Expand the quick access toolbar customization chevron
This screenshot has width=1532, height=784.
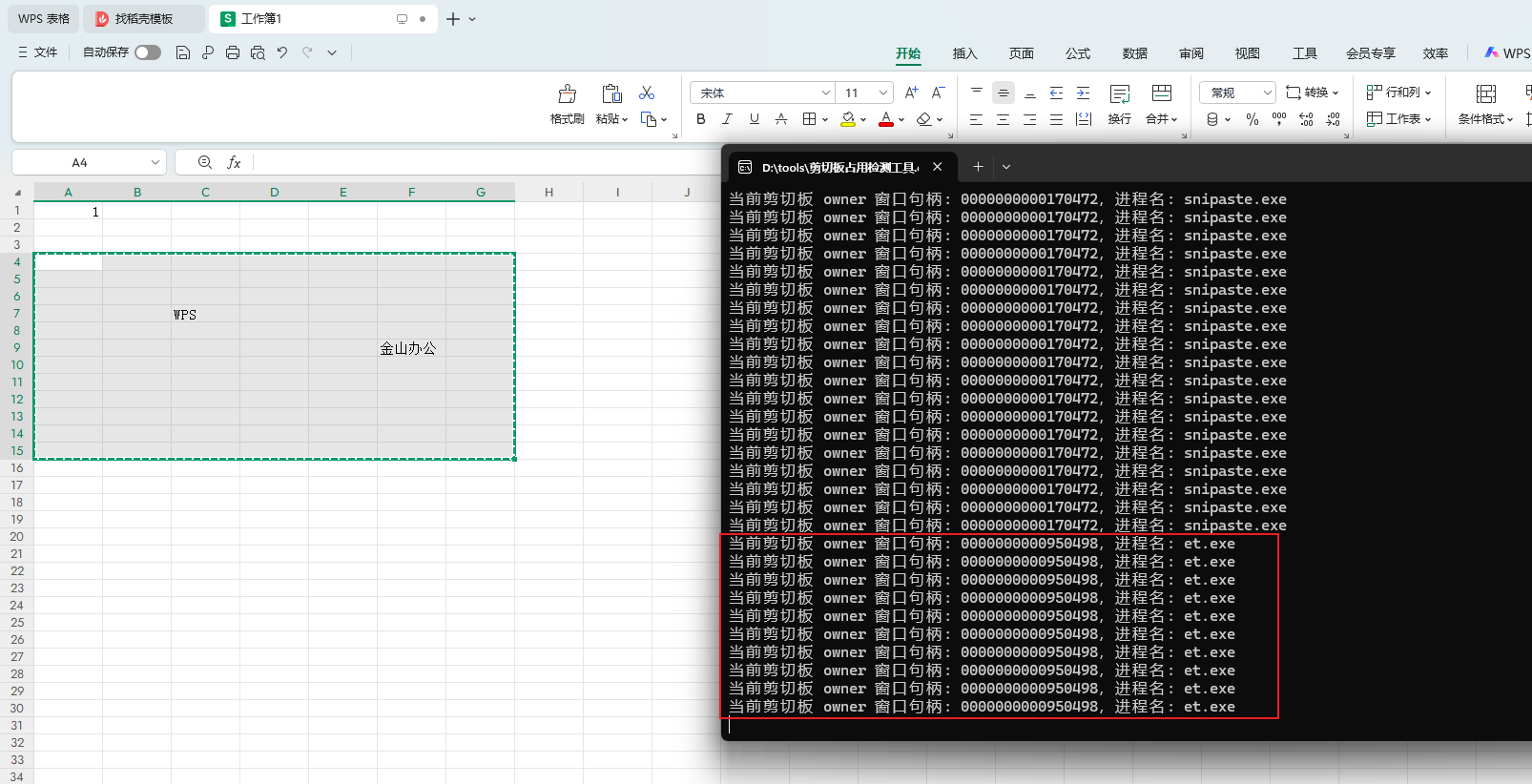332,52
